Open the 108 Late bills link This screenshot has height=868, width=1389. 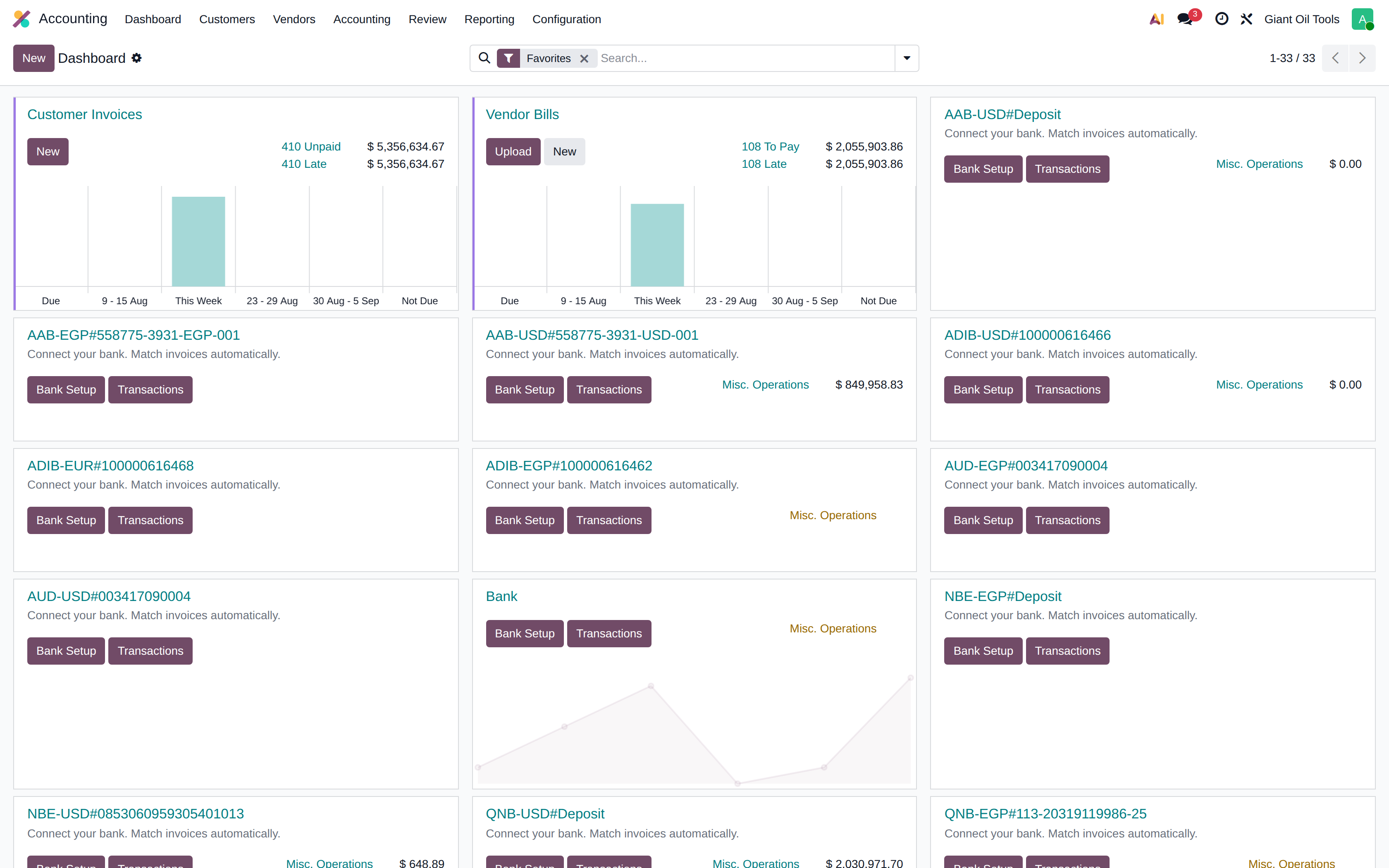[764, 164]
